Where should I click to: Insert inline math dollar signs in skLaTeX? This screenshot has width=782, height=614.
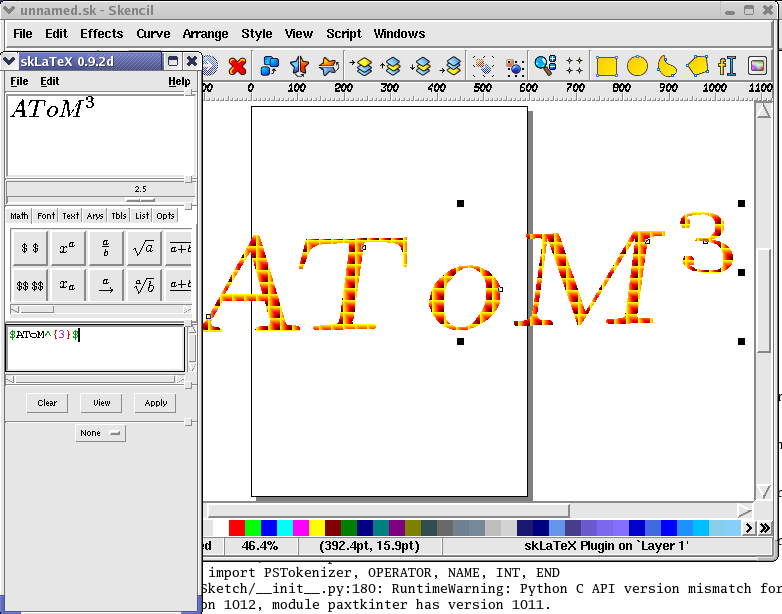(x=29, y=248)
